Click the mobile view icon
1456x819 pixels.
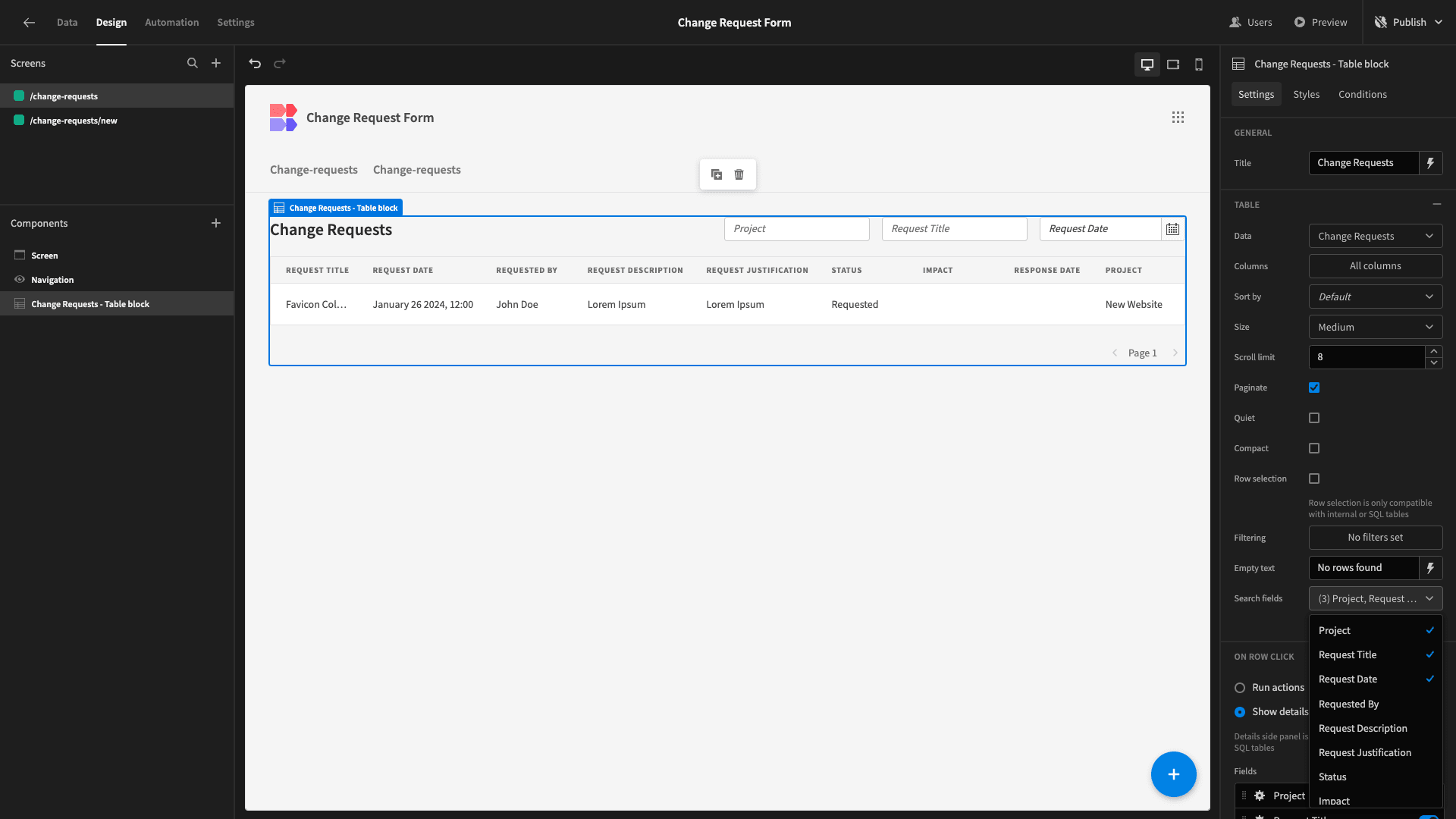[x=1198, y=64]
